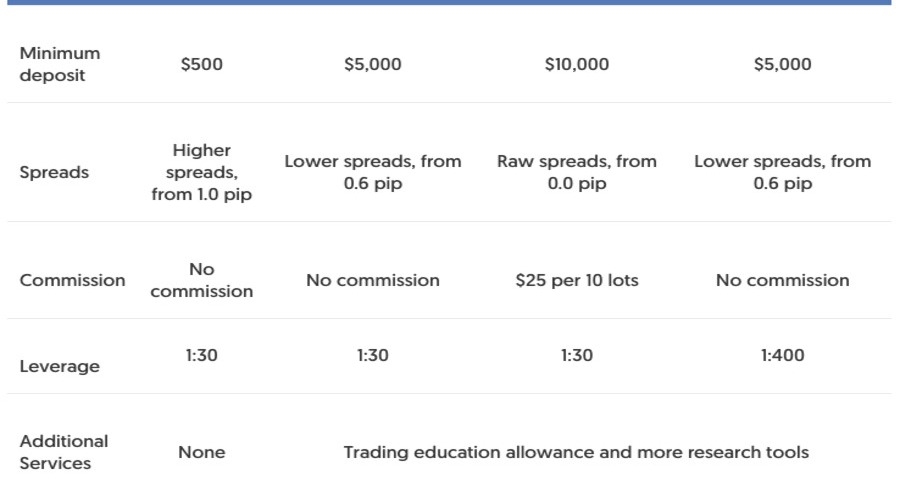The width and height of the screenshot is (900, 500).
Task: Click last column Lower spreads cell
Action: click(782, 172)
